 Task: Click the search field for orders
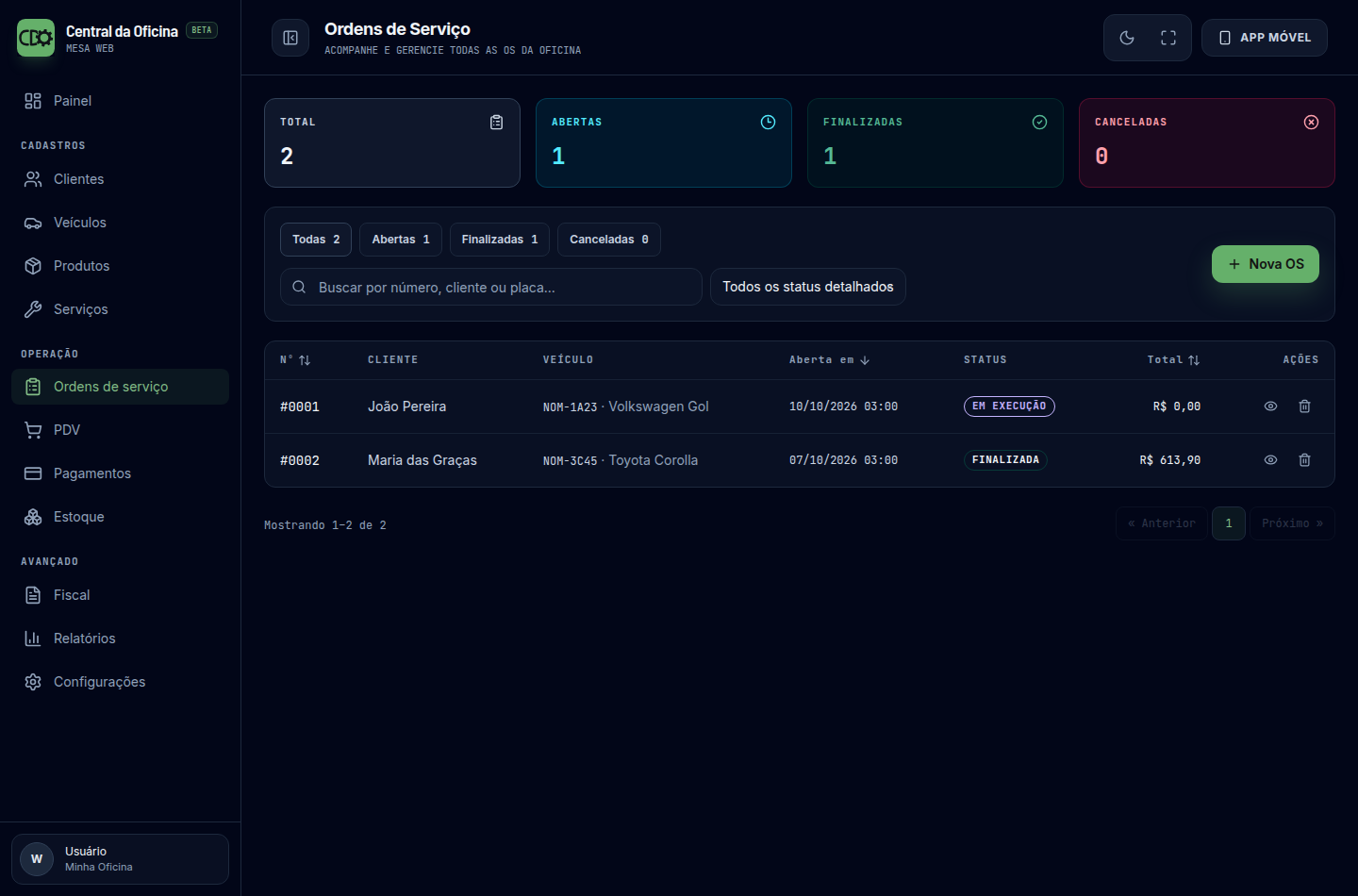click(491, 287)
